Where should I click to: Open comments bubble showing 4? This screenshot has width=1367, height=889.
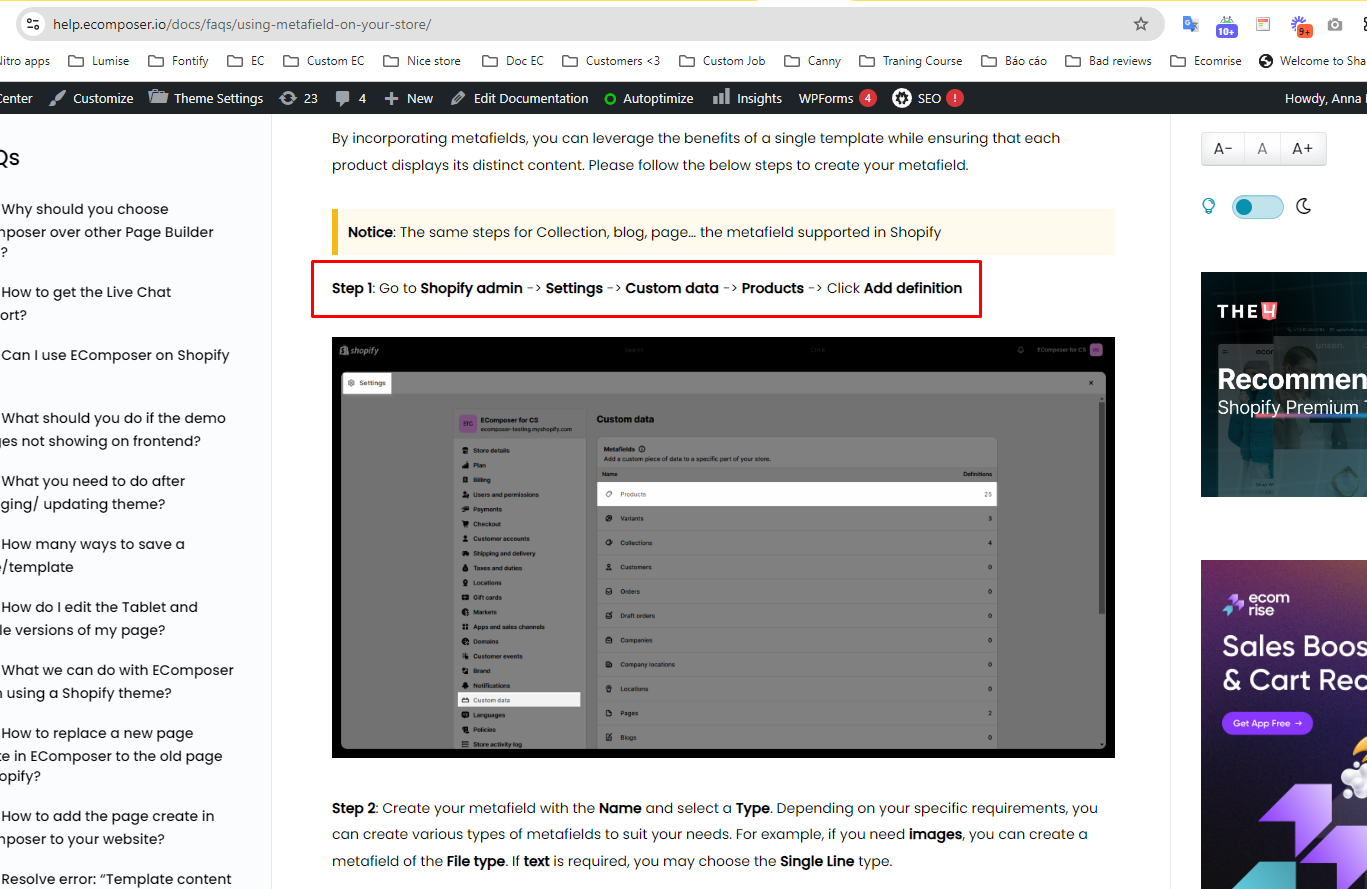coord(350,98)
